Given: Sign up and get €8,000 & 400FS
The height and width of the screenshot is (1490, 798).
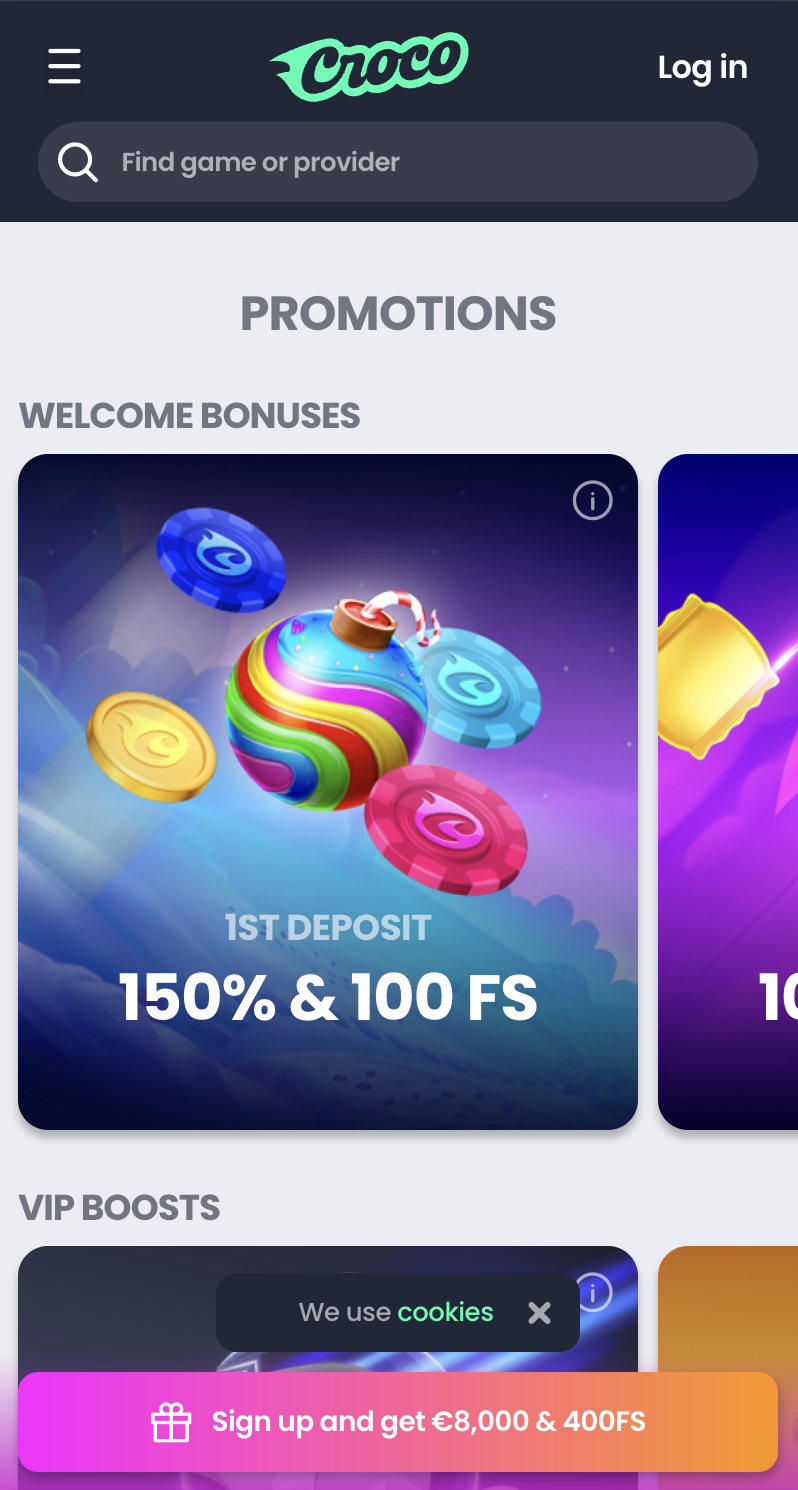Looking at the screenshot, I should (x=398, y=1421).
